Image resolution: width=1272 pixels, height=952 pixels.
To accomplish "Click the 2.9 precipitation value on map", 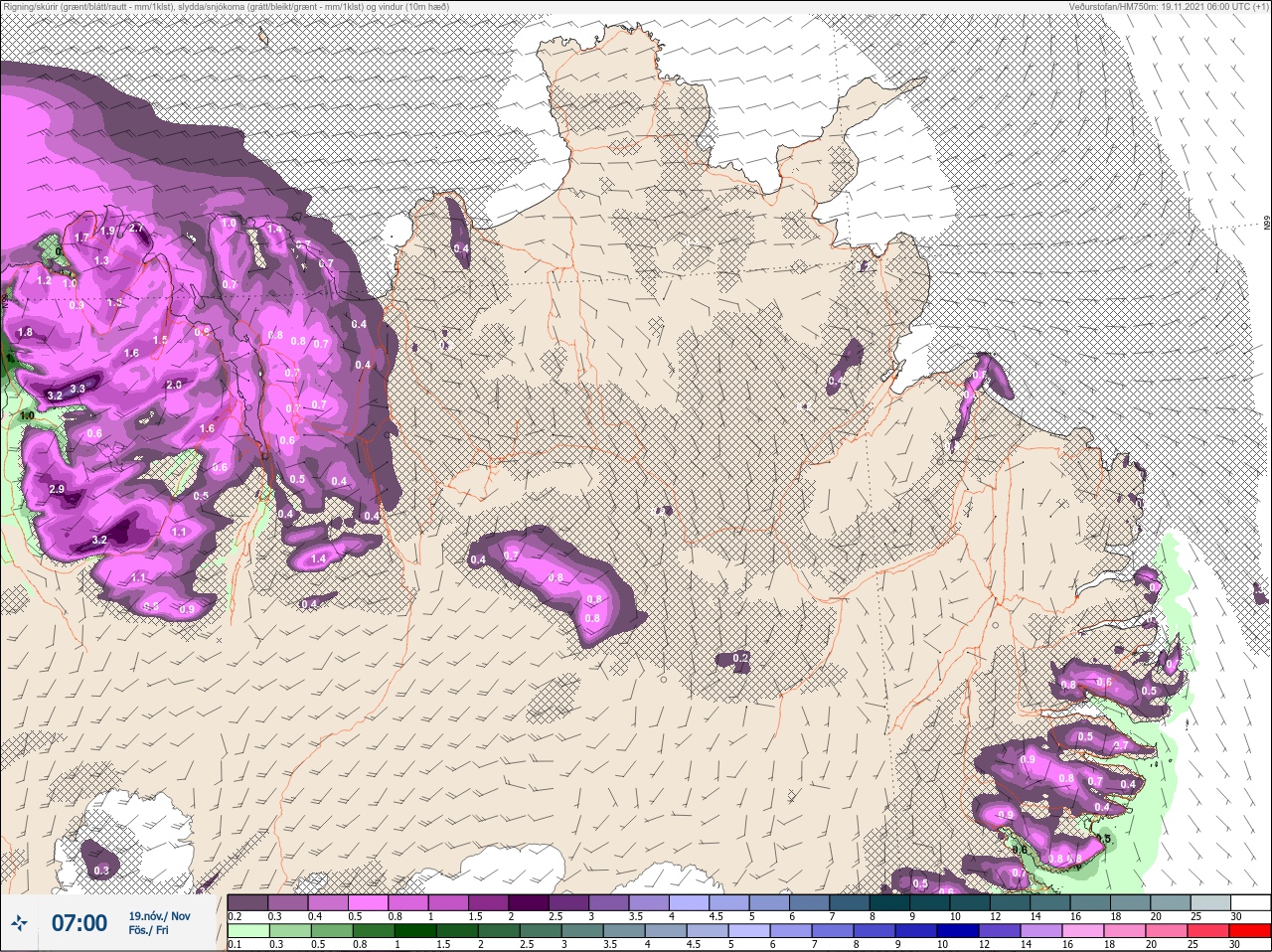I will point(57,489).
